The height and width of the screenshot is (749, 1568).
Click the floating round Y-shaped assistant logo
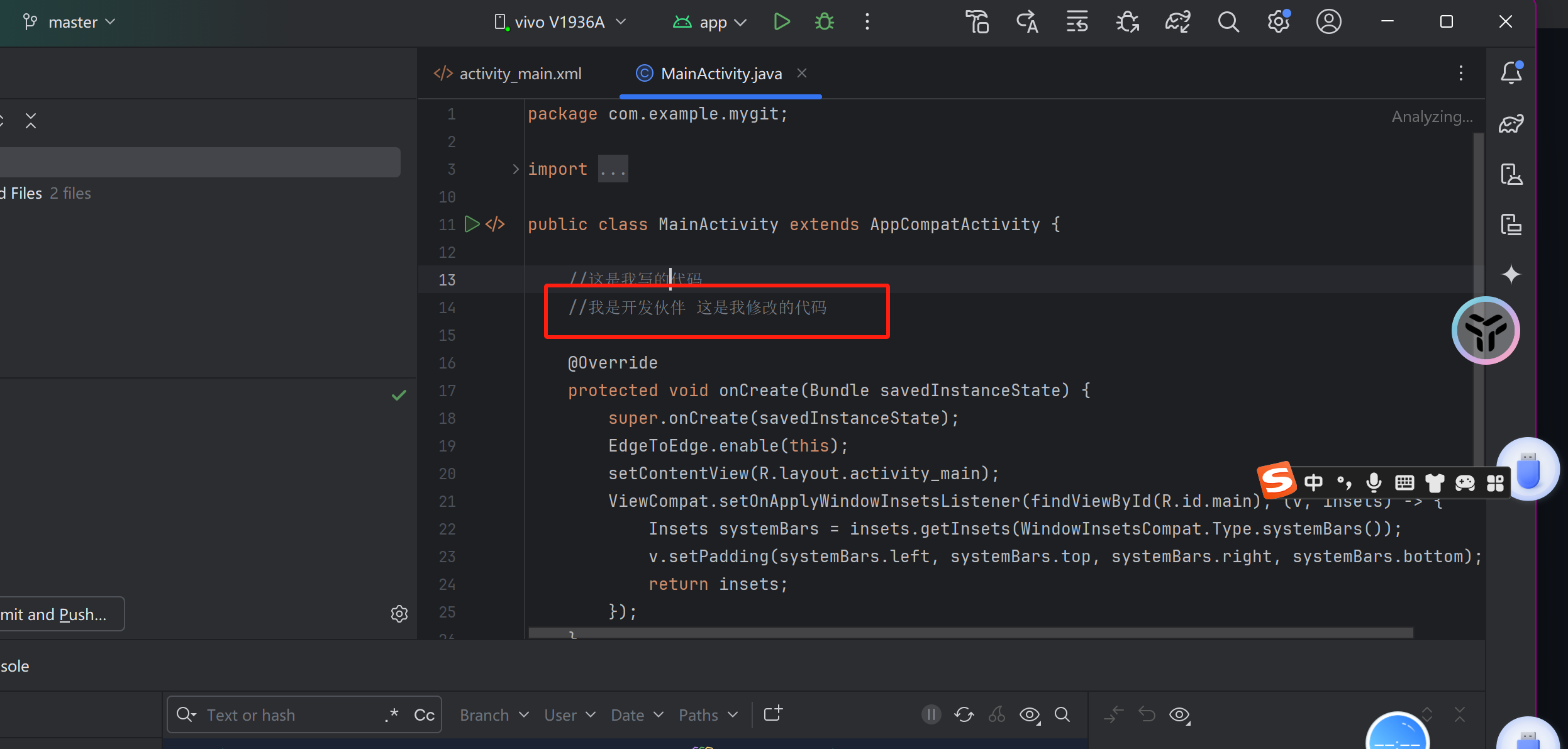point(1486,330)
